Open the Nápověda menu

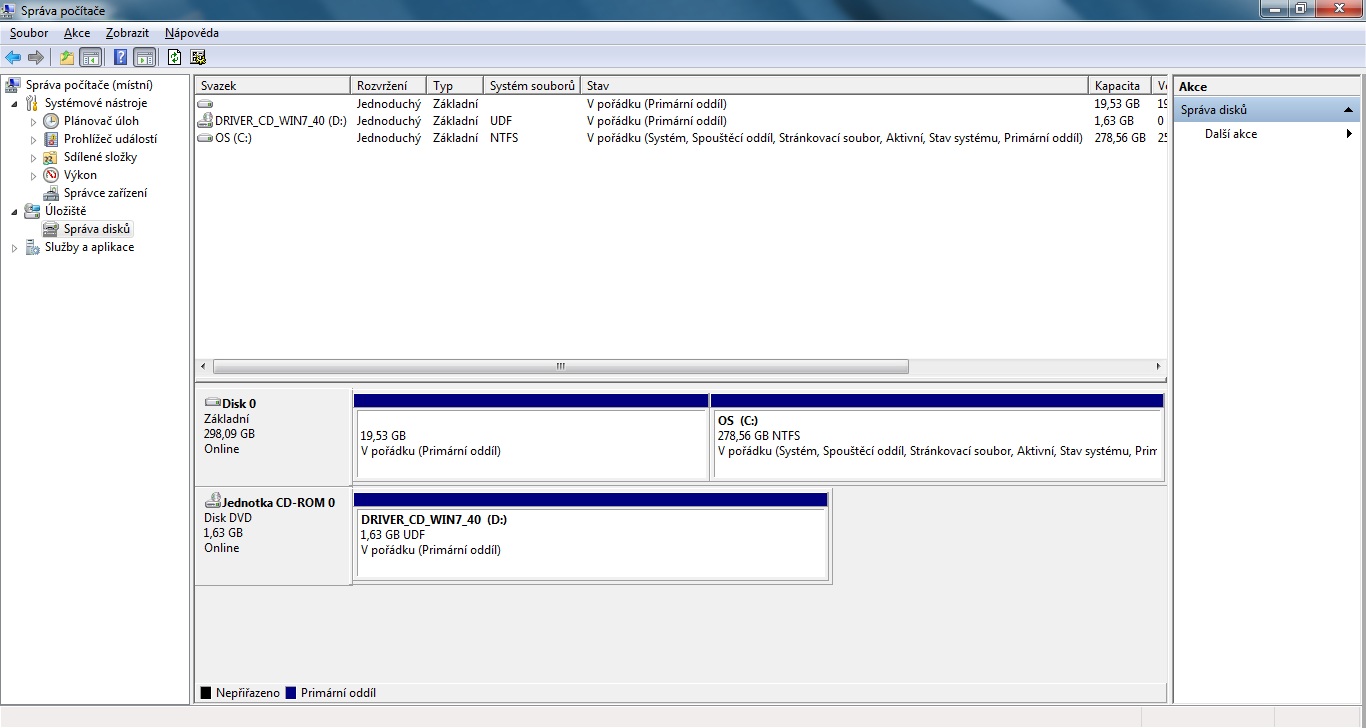(x=192, y=33)
